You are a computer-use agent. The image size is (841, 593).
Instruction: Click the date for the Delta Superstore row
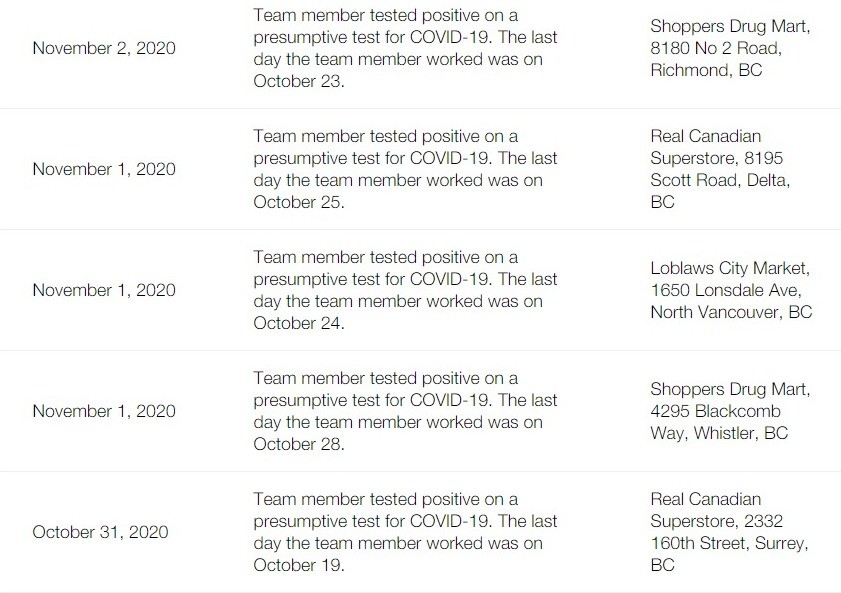coord(104,169)
